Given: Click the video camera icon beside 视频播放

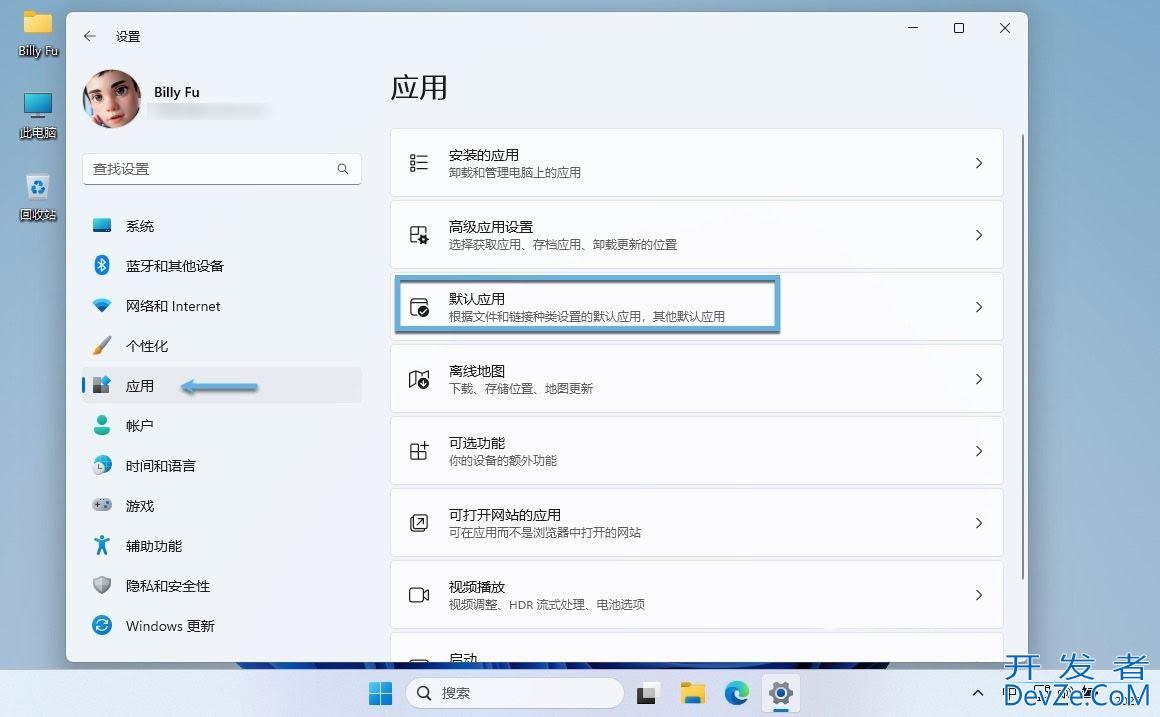Looking at the screenshot, I should pos(419,595).
